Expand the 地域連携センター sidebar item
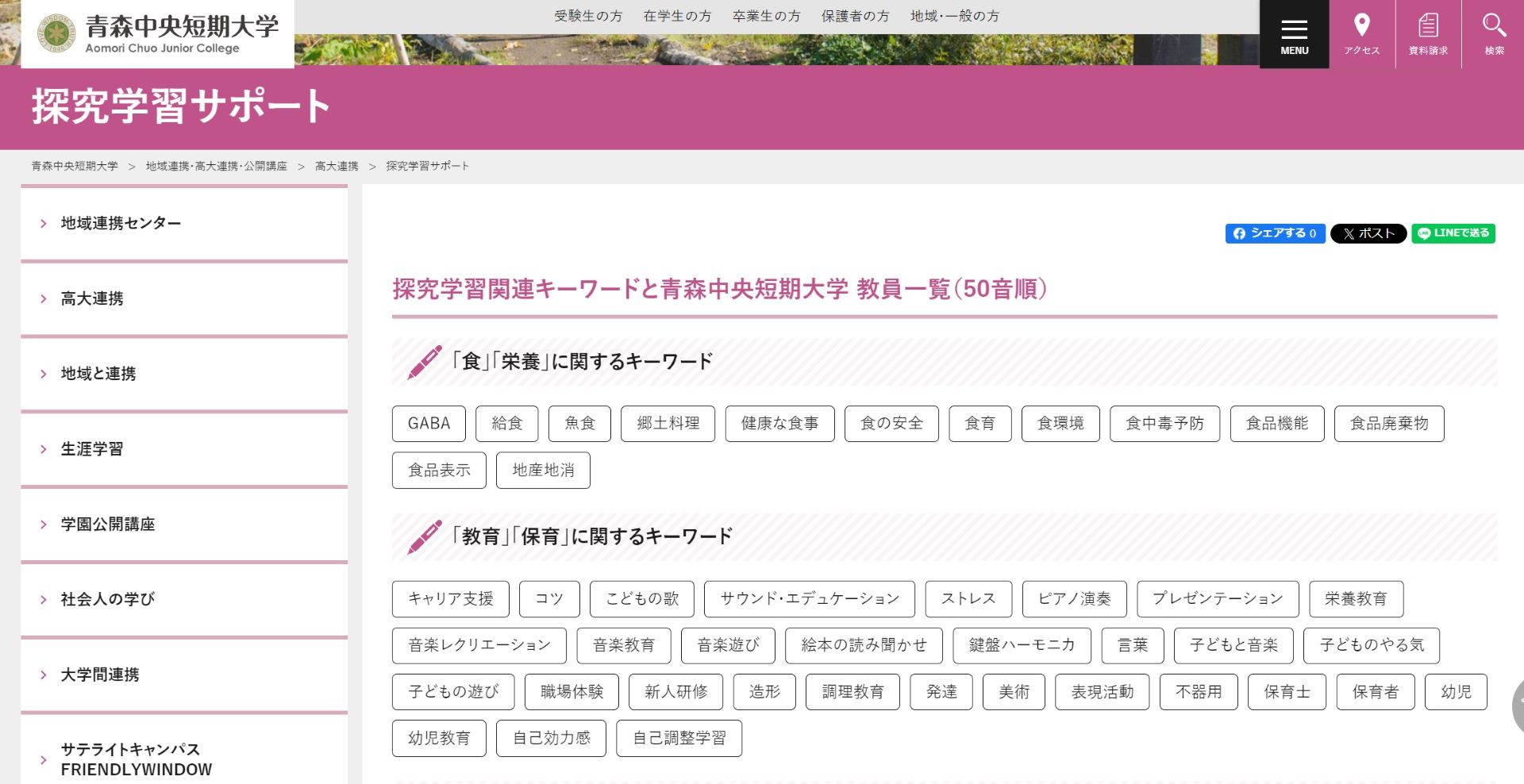The width and height of the screenshot is (1524, 784). (x=184, y=223)
